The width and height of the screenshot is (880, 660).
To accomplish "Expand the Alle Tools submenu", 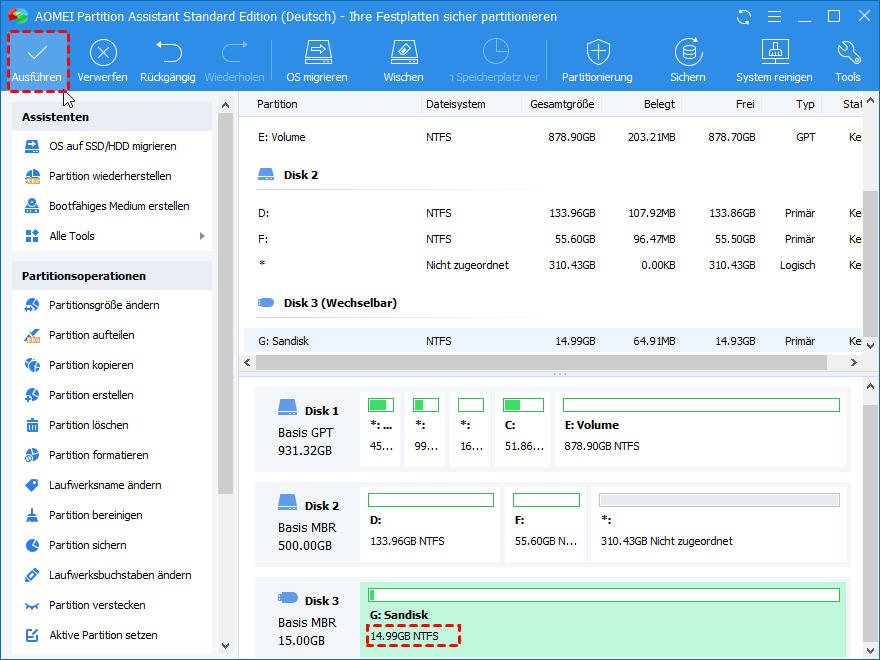I will click(x=113, y=236).
